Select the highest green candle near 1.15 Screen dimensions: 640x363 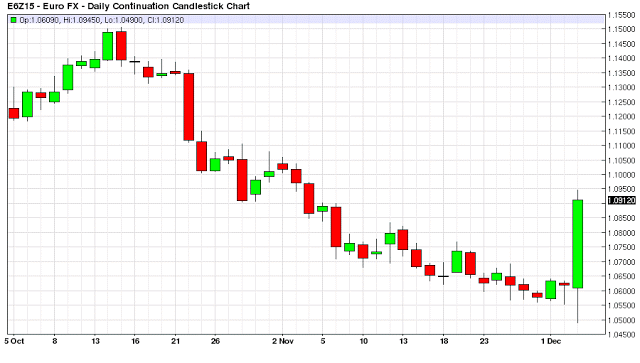pos(108,46)
